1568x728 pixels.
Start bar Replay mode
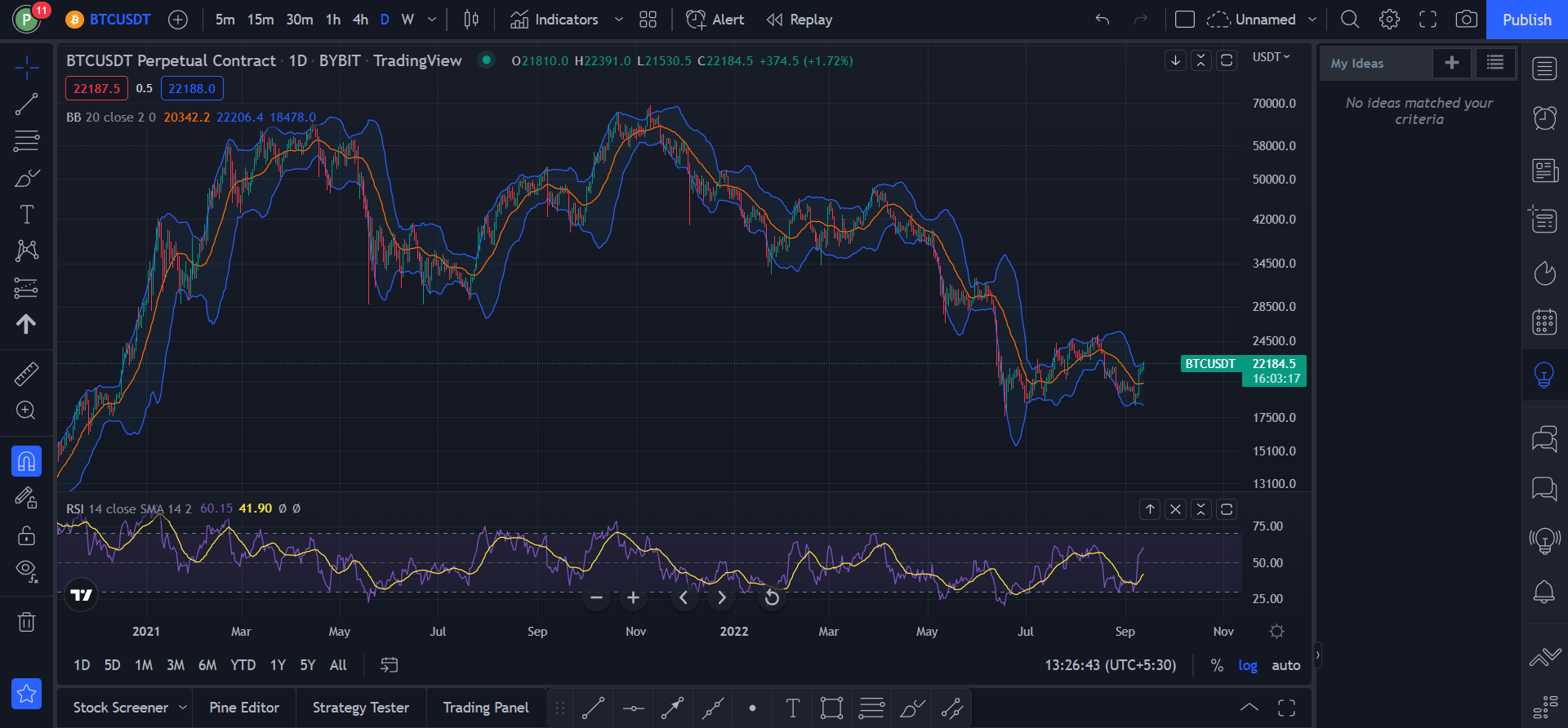pyautogui.click(x=800, y=20)
